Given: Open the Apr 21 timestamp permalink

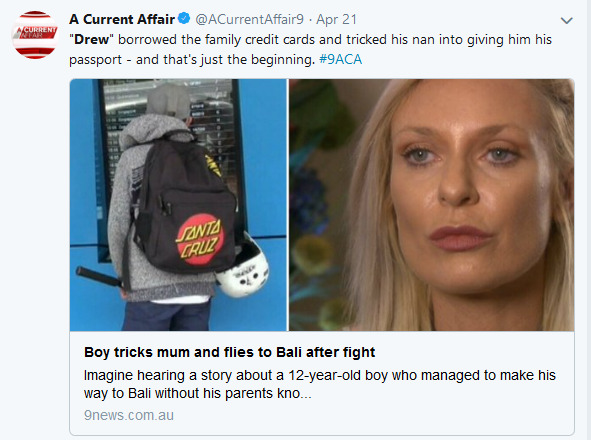Looking at the screenshot, I should click(x=336, y=19).
